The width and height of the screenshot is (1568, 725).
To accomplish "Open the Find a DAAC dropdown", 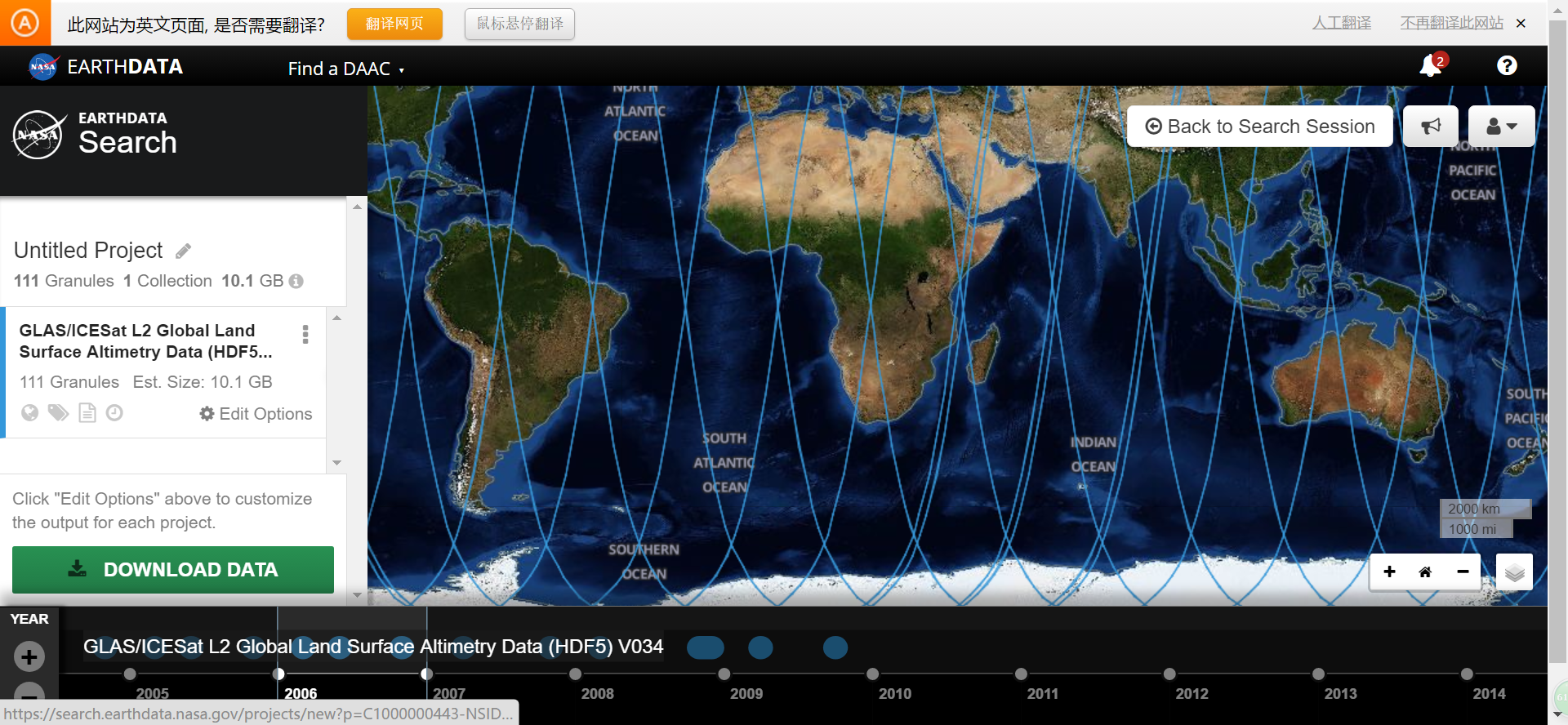I will pos(345,69).
